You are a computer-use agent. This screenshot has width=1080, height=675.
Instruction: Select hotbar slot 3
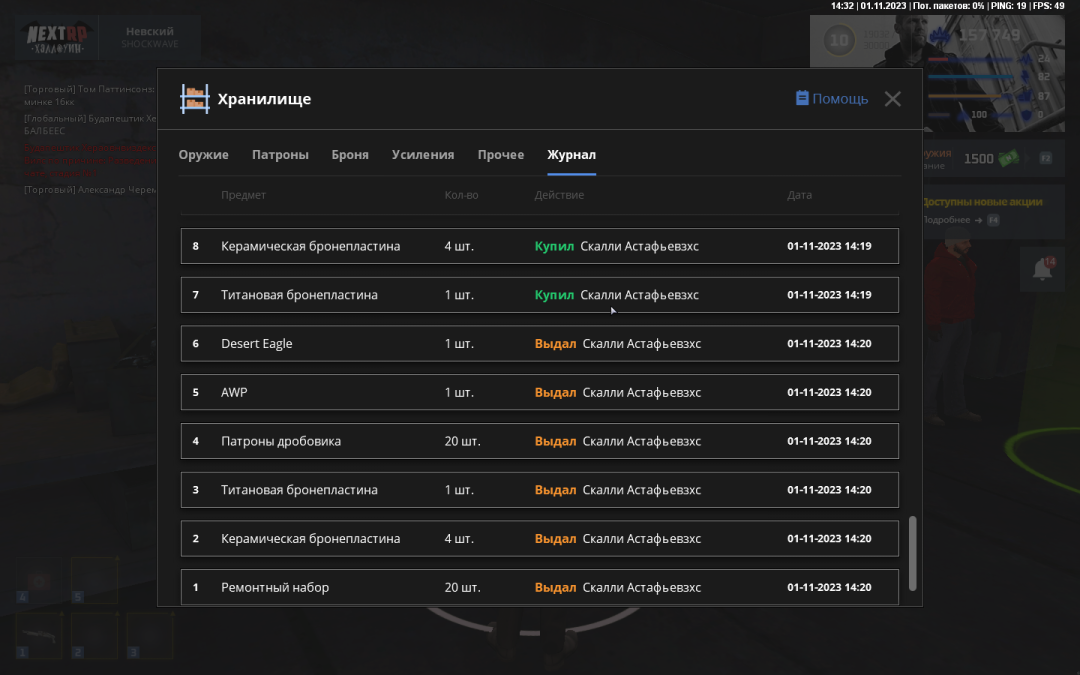point(150,635)
